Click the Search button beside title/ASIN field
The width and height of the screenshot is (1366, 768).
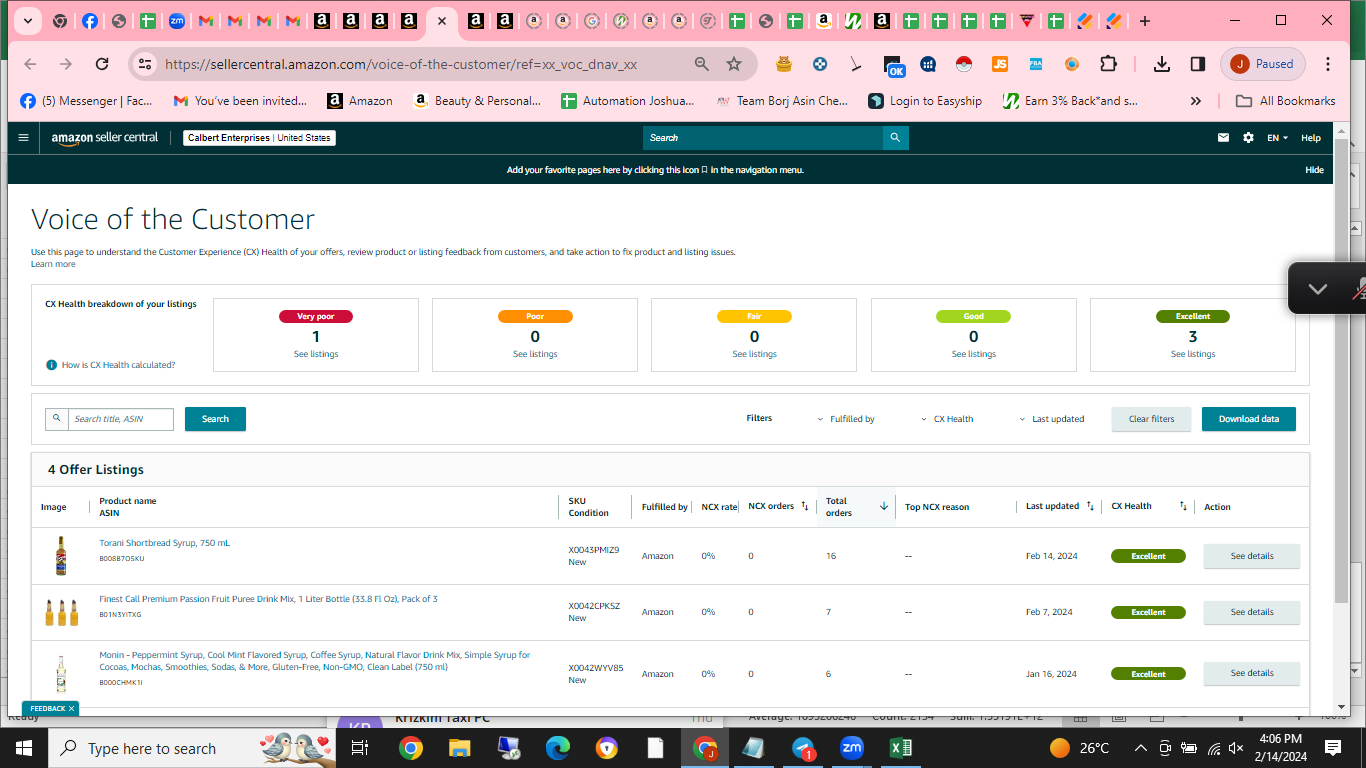click(x=215, y=419)
